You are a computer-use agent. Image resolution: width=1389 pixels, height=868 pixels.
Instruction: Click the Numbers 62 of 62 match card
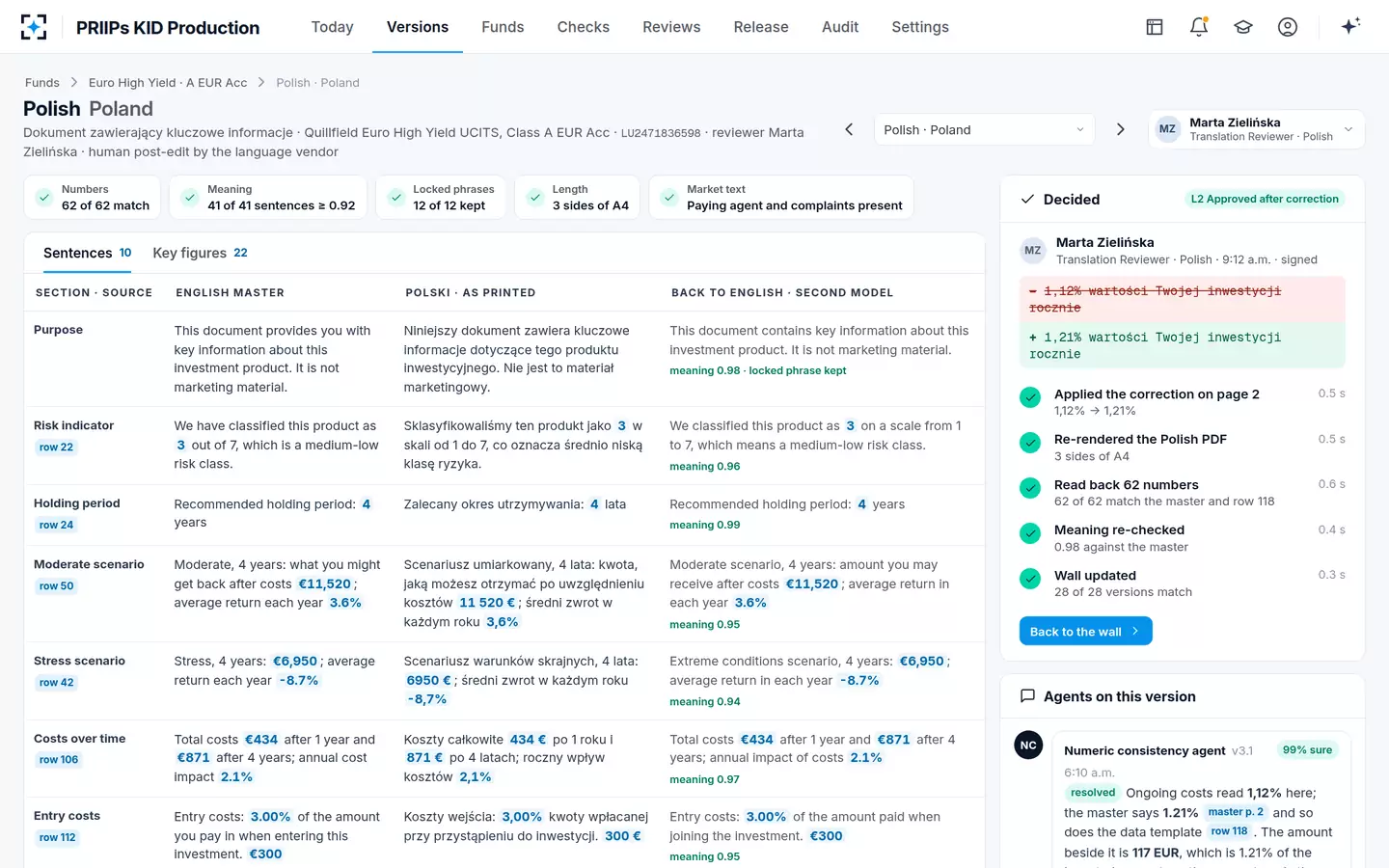(93, 198)
